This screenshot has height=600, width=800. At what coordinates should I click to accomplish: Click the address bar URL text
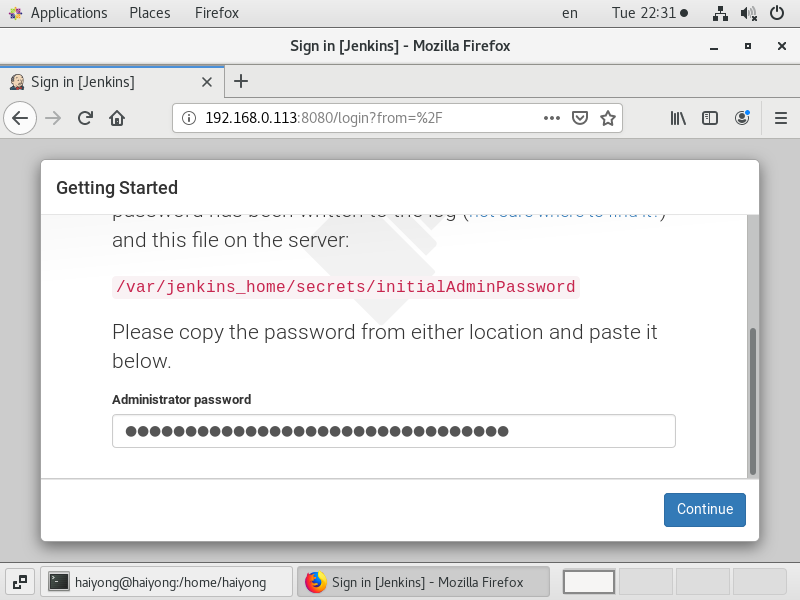(x=323, y=118)
